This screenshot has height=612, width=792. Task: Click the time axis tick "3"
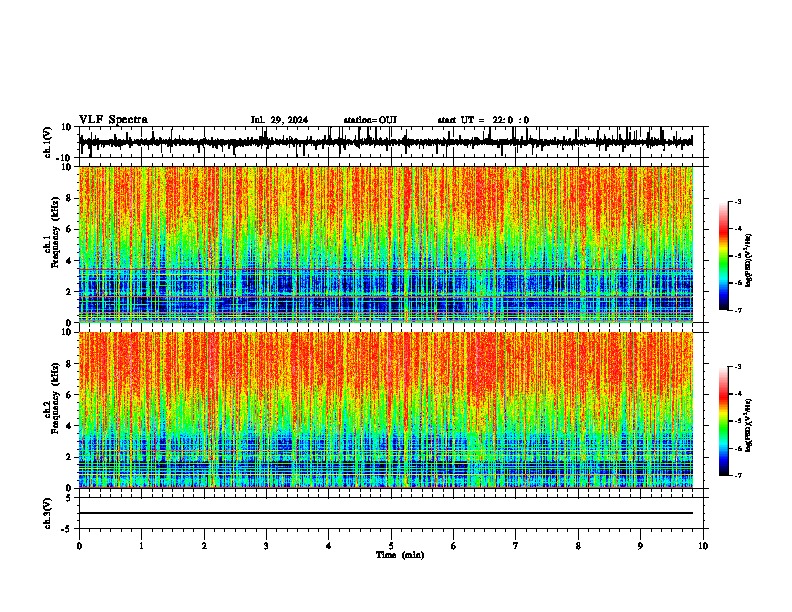click(266, 546)
